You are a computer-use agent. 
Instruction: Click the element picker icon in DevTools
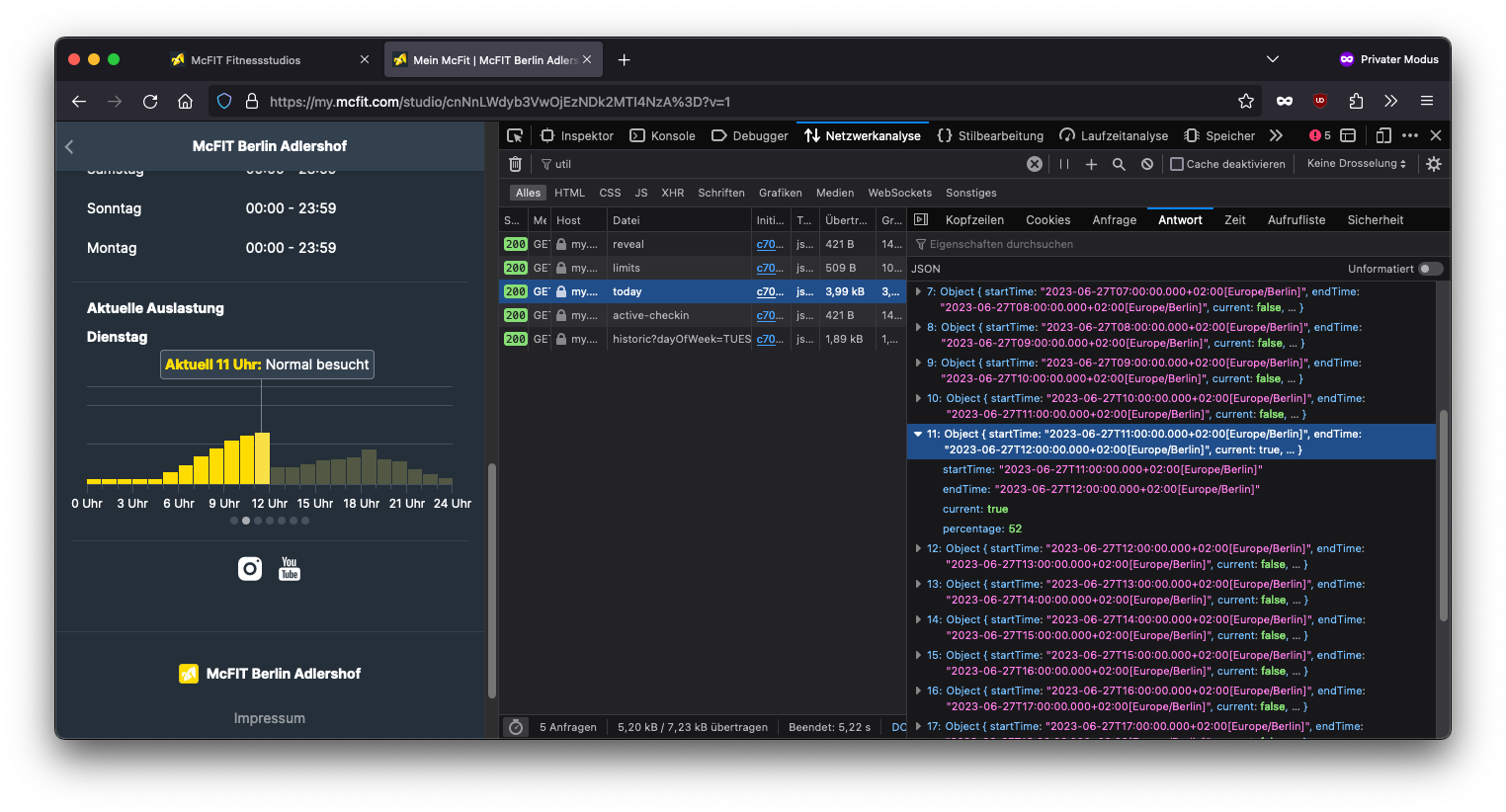tap(515, 135)
